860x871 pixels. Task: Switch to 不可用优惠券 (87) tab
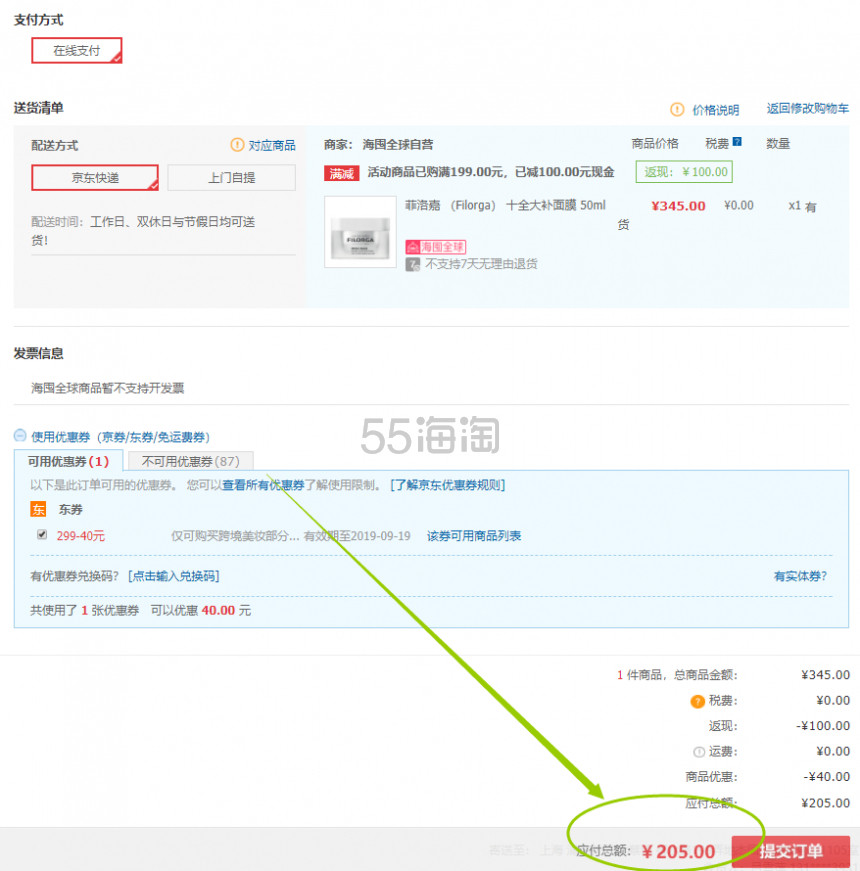191,462
